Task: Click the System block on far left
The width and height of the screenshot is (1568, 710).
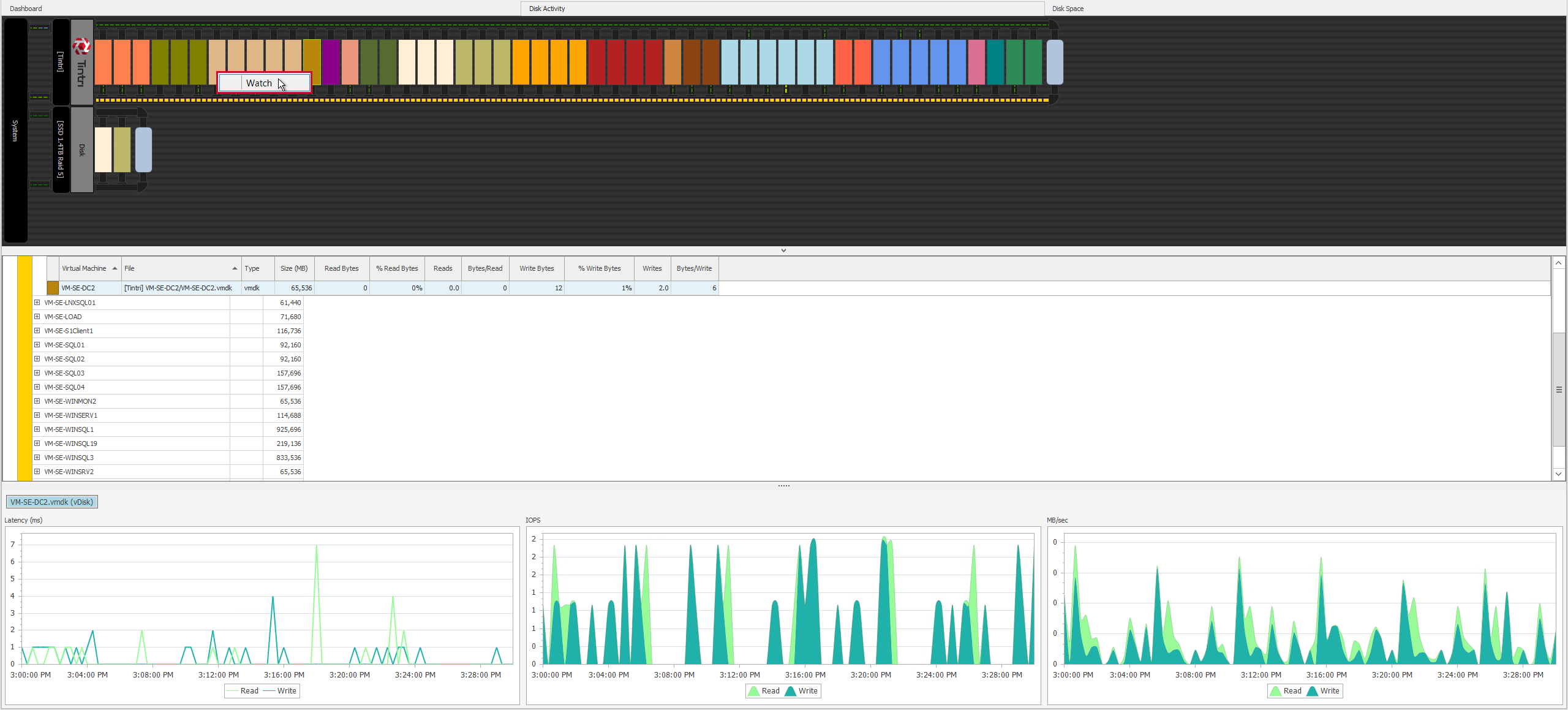Action: tap(15, 130)
